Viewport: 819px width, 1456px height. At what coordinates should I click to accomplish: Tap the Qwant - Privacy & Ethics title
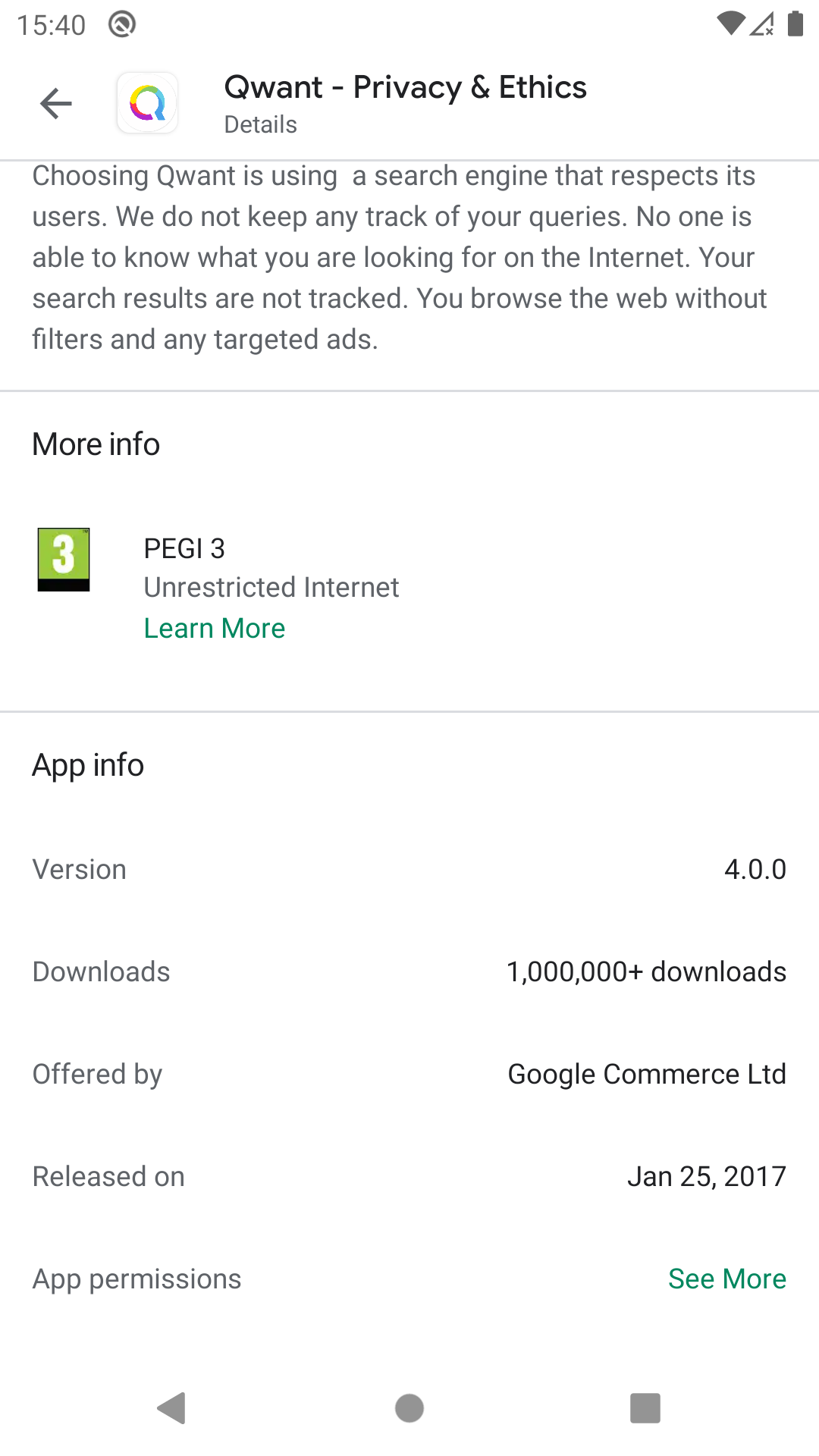(x=406, y=87)
